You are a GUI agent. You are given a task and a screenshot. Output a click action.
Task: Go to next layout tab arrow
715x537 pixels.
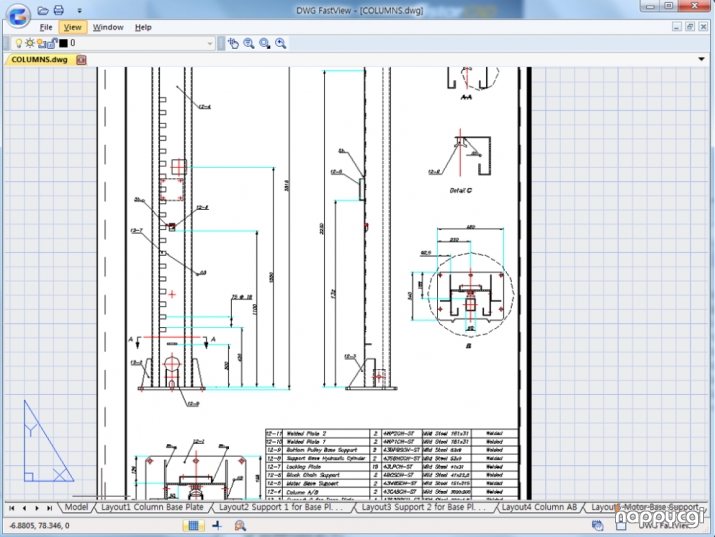pyautogui.click(x=37, y=508)
